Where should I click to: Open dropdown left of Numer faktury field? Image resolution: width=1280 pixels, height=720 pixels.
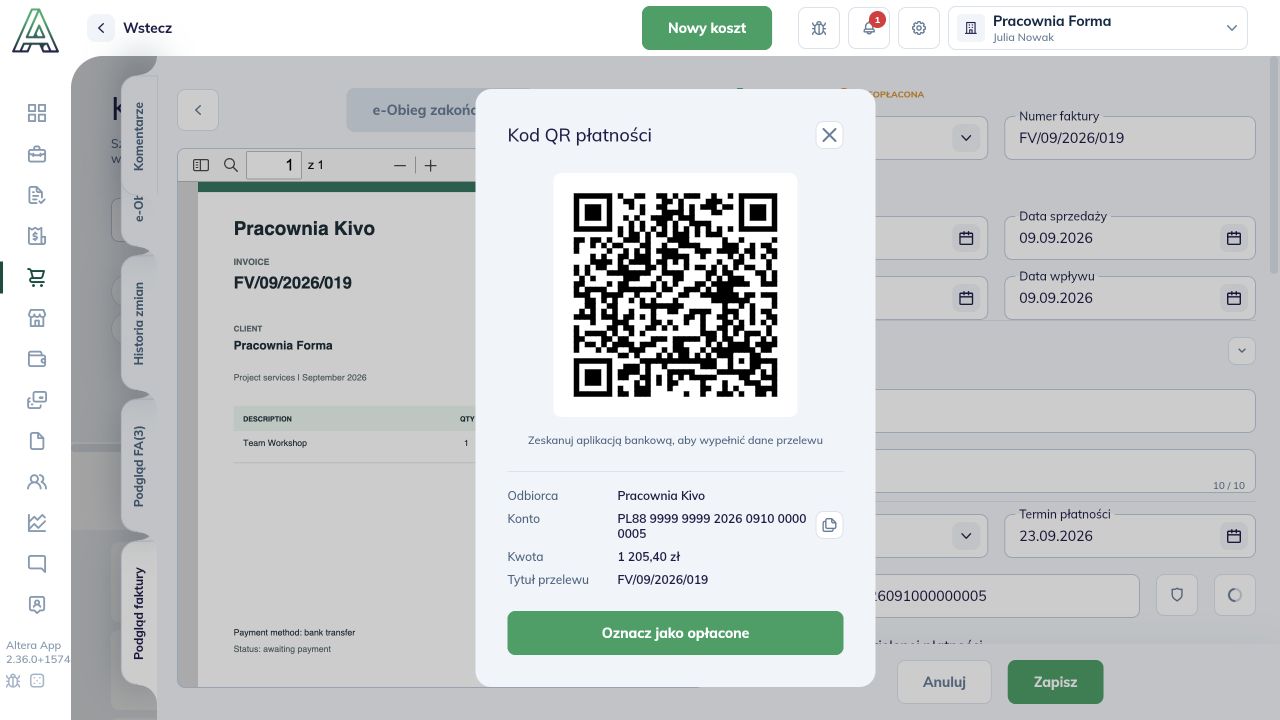(966, 138)
